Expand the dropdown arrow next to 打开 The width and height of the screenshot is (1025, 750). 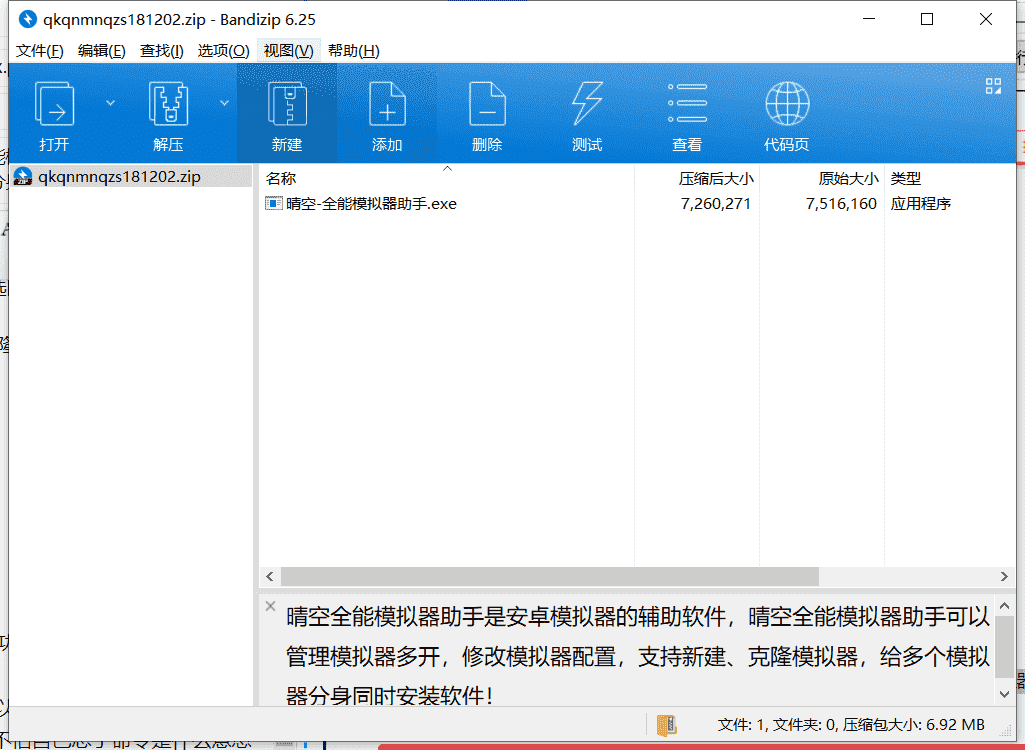click(x=110, y=103)
